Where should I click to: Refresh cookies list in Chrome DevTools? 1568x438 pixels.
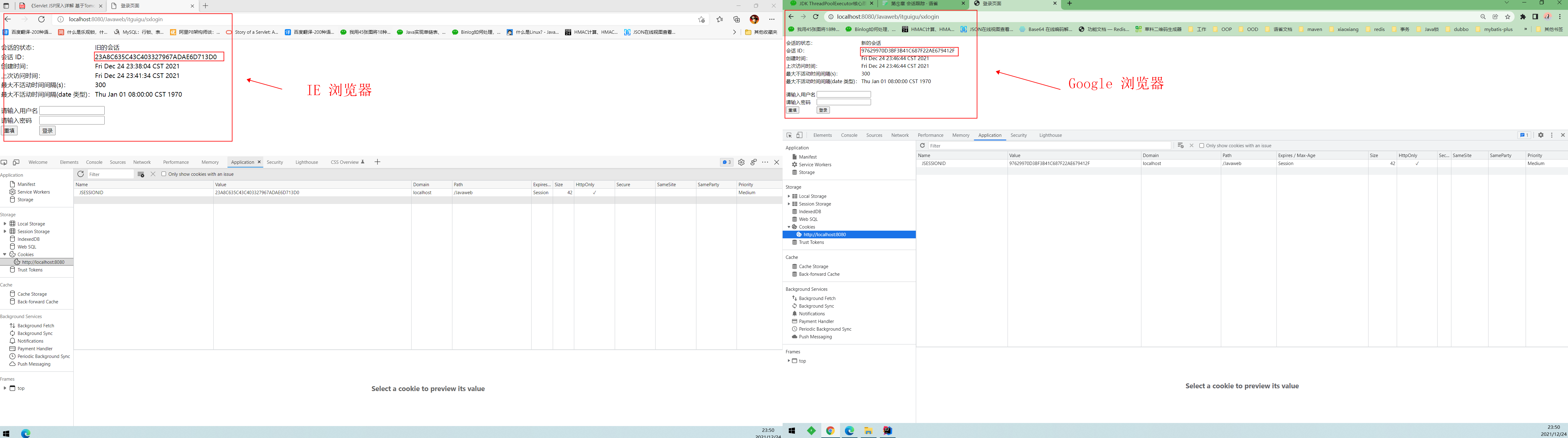pos(922,145)
